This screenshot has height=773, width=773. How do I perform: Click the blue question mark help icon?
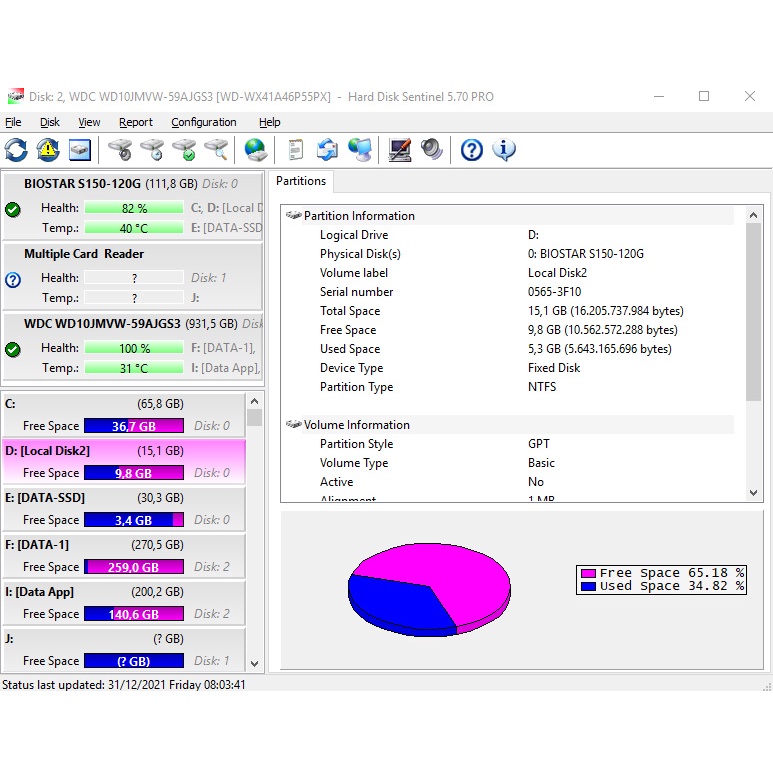pos(472,150)
